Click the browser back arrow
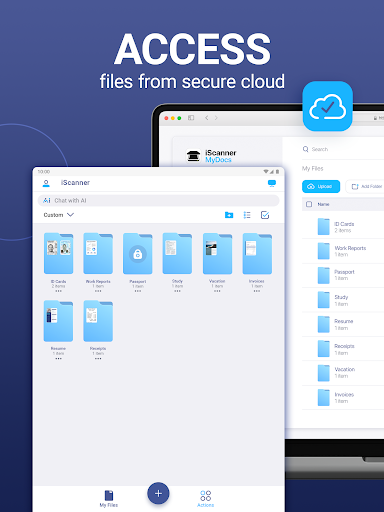 point(207,118)
